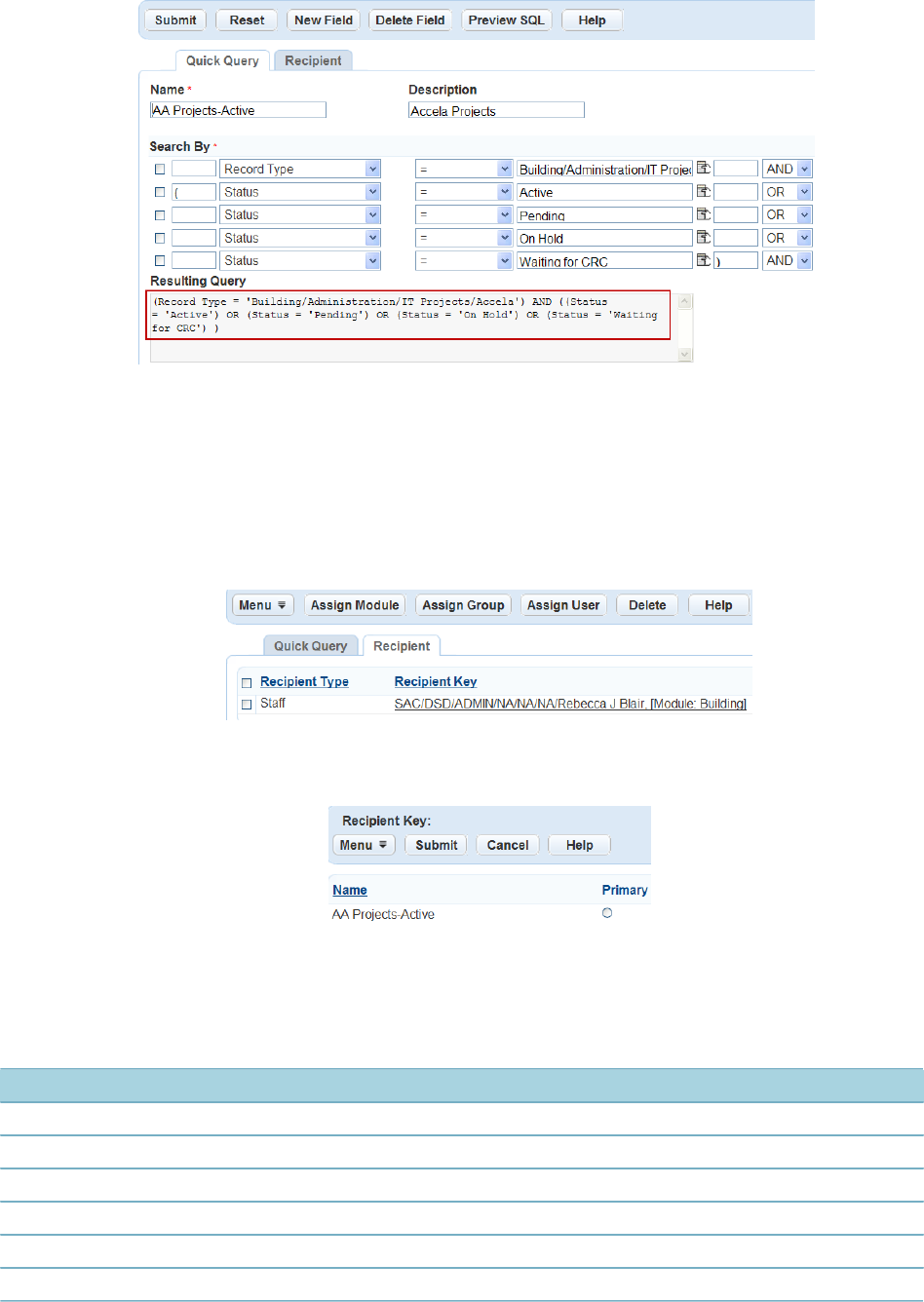Check the Status On Hold row checkbox
Viewport: 924px width, 1302px height.
tap(160, 238)
